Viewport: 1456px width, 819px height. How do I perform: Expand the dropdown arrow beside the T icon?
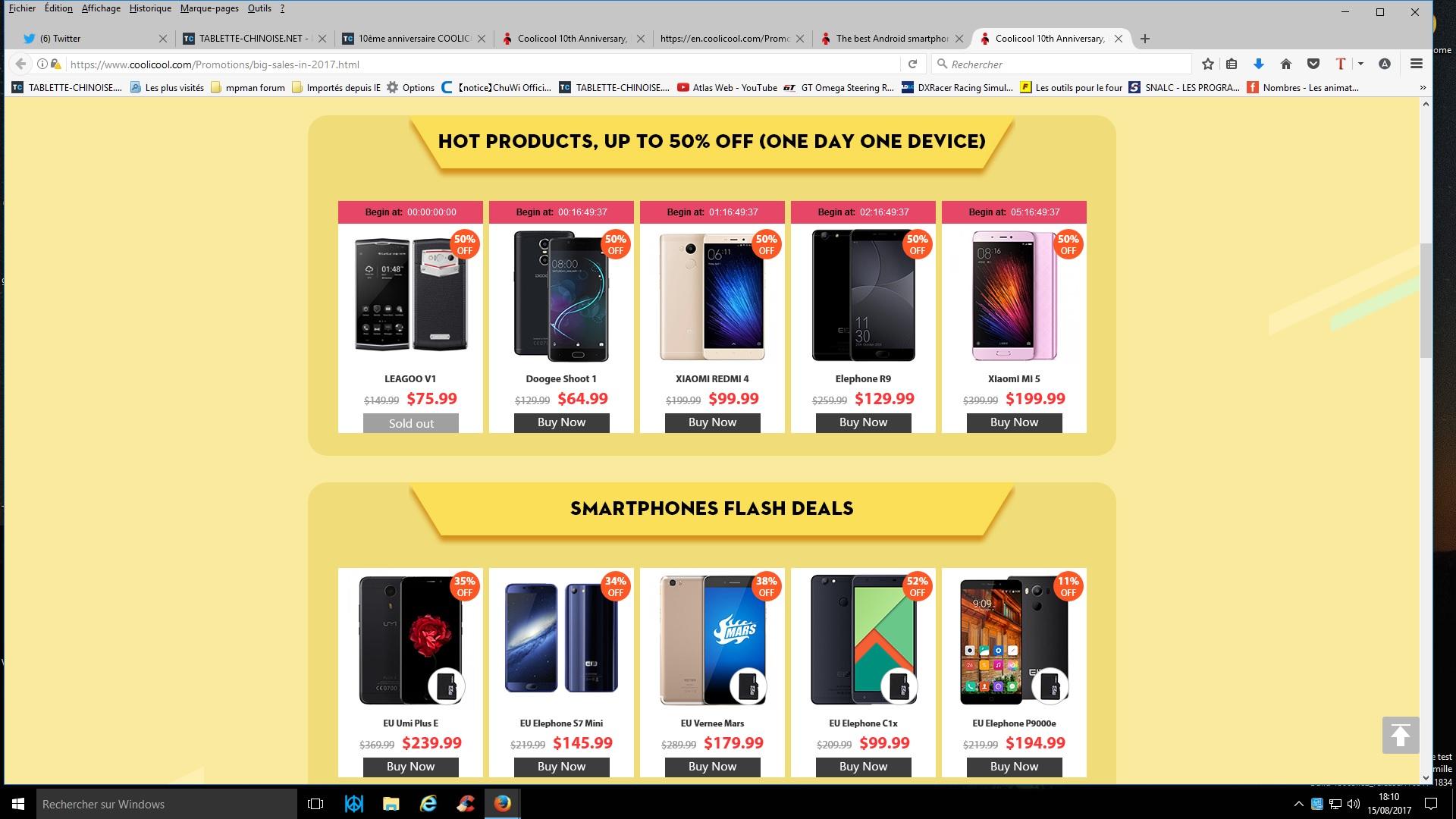pyautogui.click(x=1360, y=64)
